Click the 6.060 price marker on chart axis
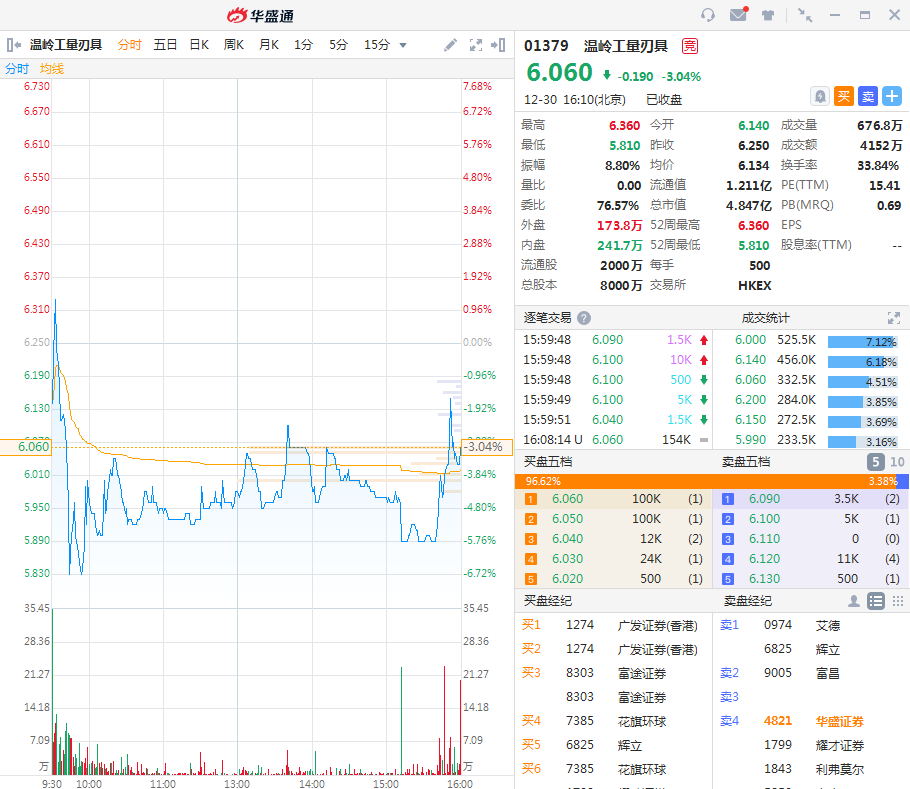Viewport: 910px width, 789px height. coord(26,447)
